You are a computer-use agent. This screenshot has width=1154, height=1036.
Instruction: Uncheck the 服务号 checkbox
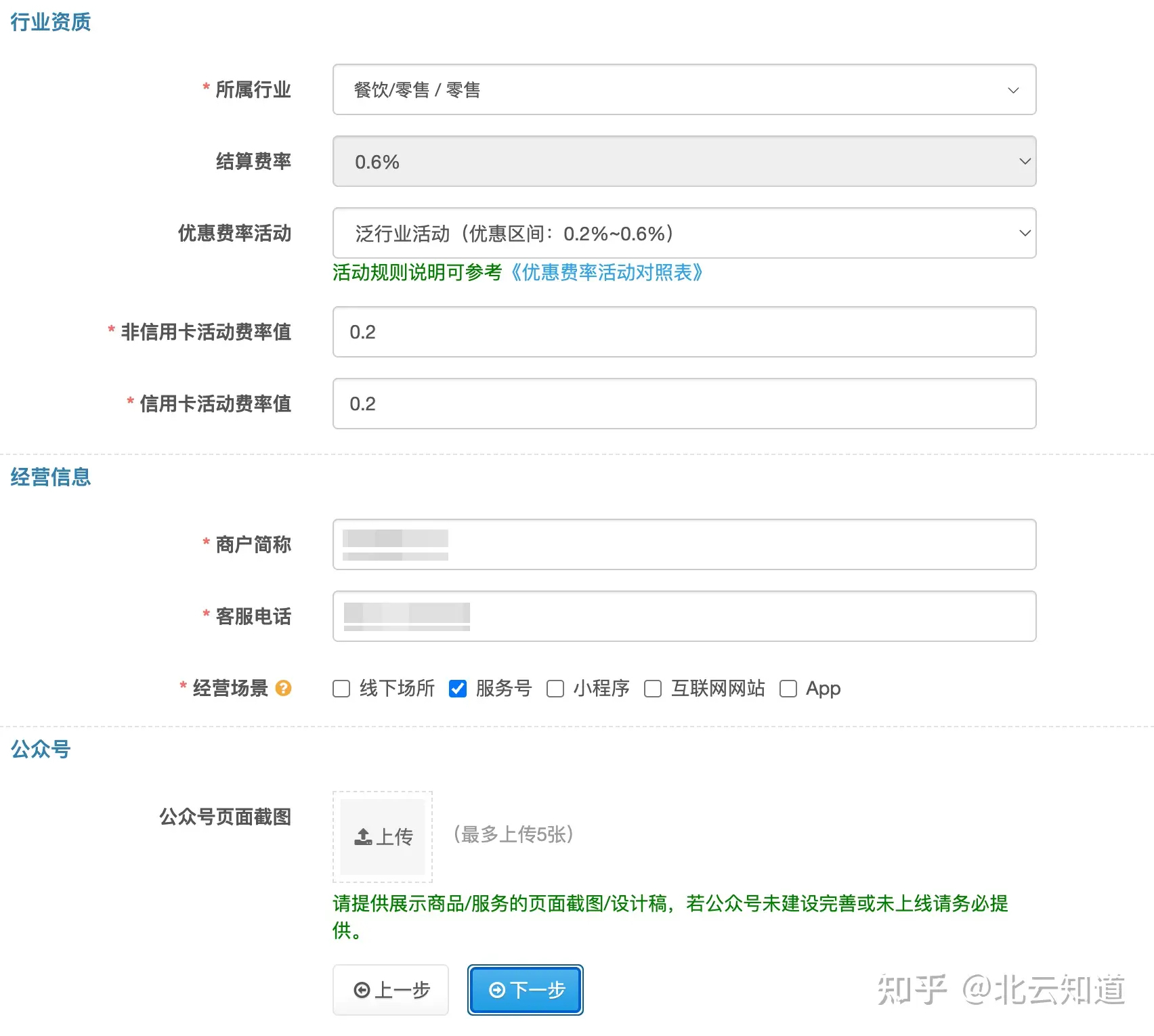pos(458,689)
